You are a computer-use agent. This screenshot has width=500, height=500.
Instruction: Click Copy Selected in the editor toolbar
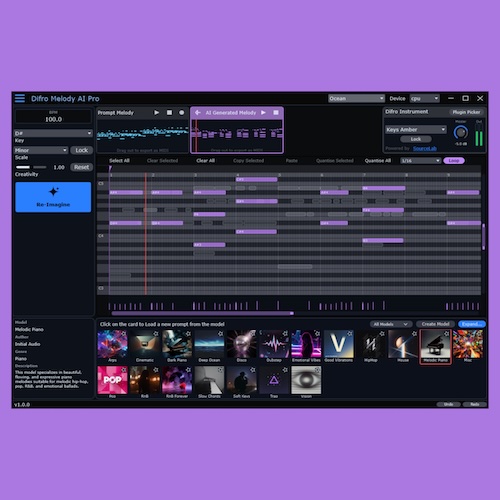(x=248, y=161)
